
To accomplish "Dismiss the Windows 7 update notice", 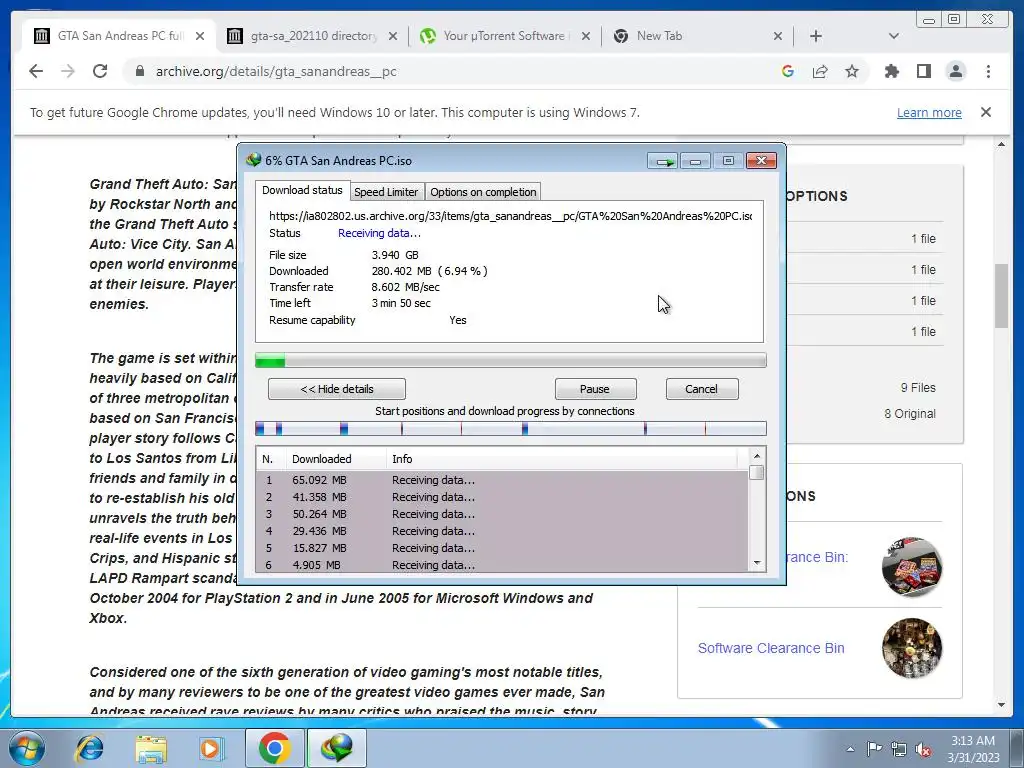I will (x=986, y=112).
